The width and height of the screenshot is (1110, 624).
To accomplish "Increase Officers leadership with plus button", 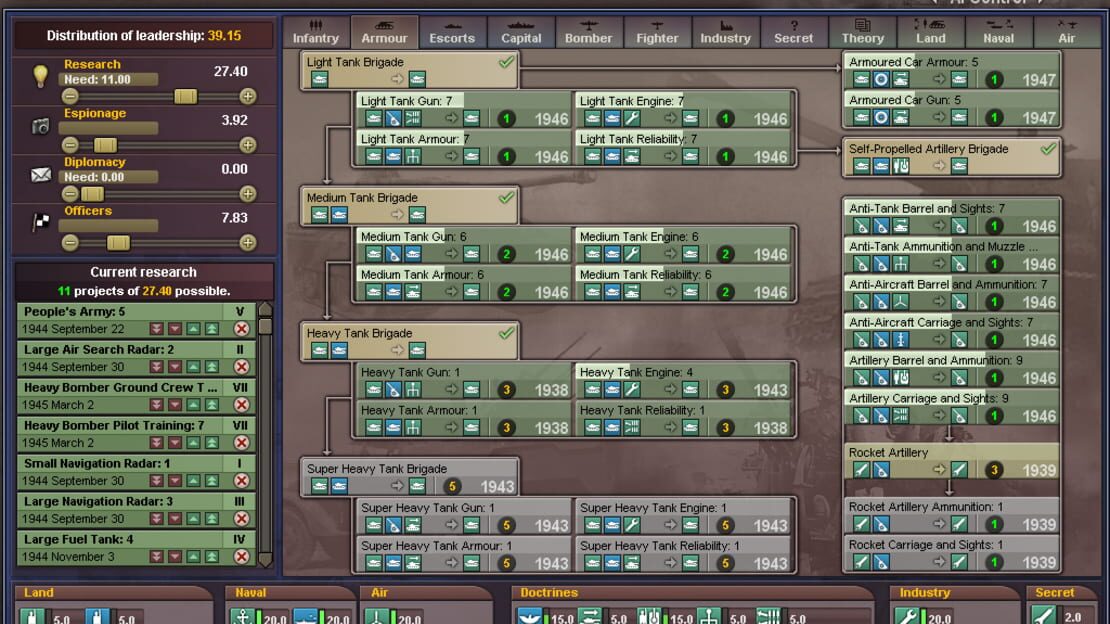I will [247, 242].
